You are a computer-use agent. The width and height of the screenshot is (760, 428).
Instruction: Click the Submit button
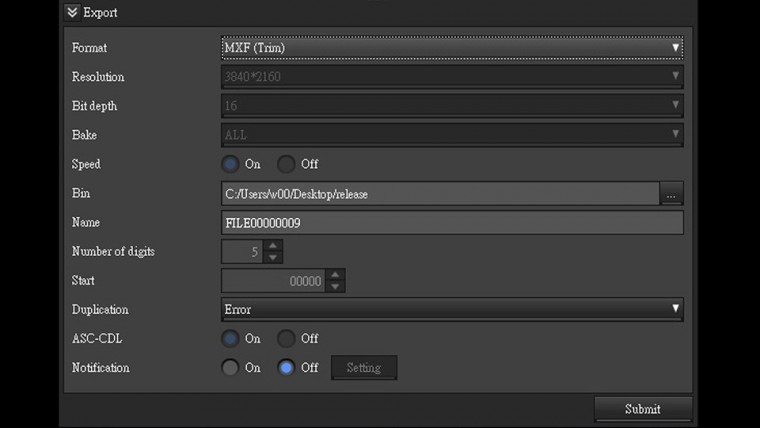[x=642, y=409]
